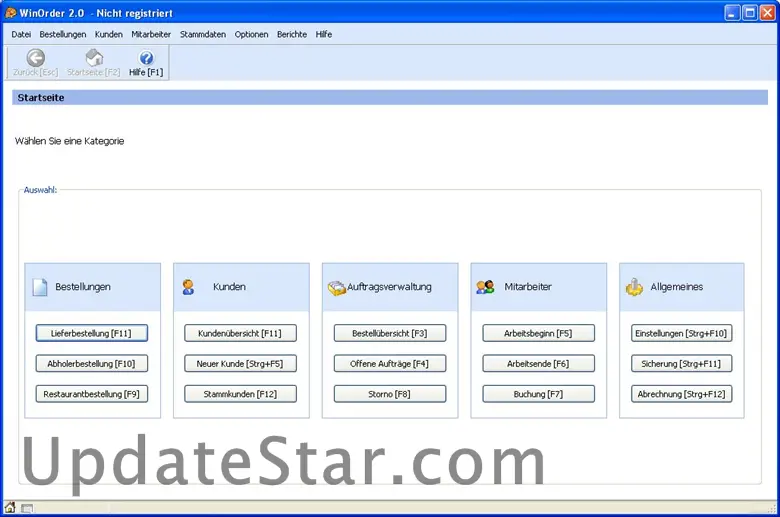Click the house icon in status bar
Viewport: 780px width, 517px height.
[x=10, y=508]
